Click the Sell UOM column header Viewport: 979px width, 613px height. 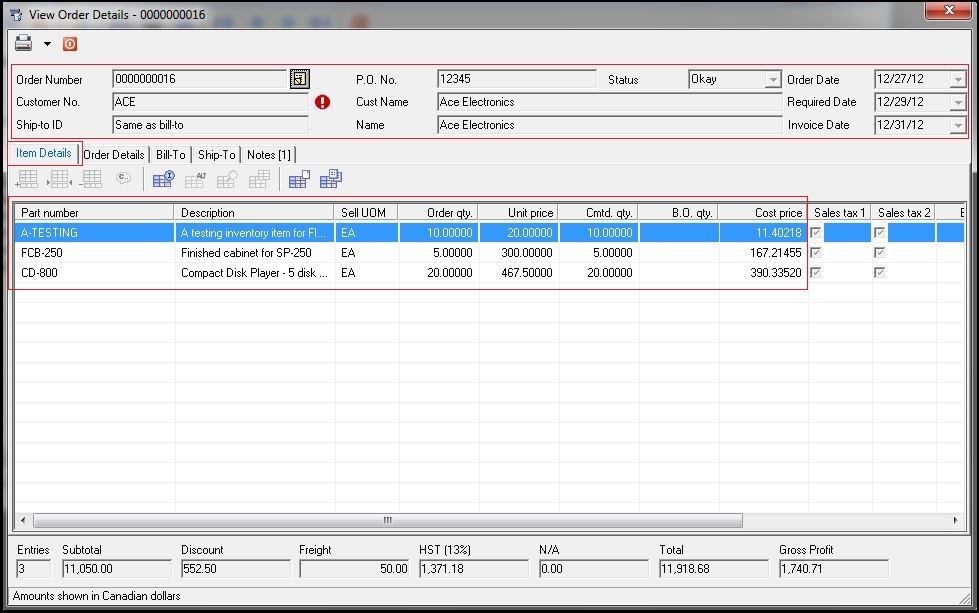coord(366,213)
